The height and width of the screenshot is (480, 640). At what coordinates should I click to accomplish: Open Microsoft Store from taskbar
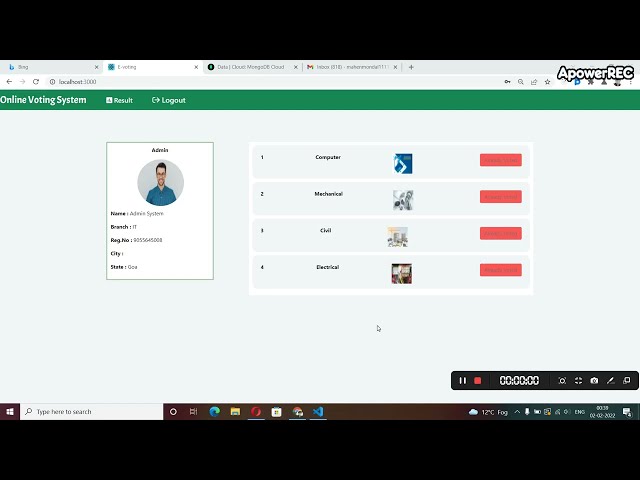pyautogui.click(x=276, y=411)
